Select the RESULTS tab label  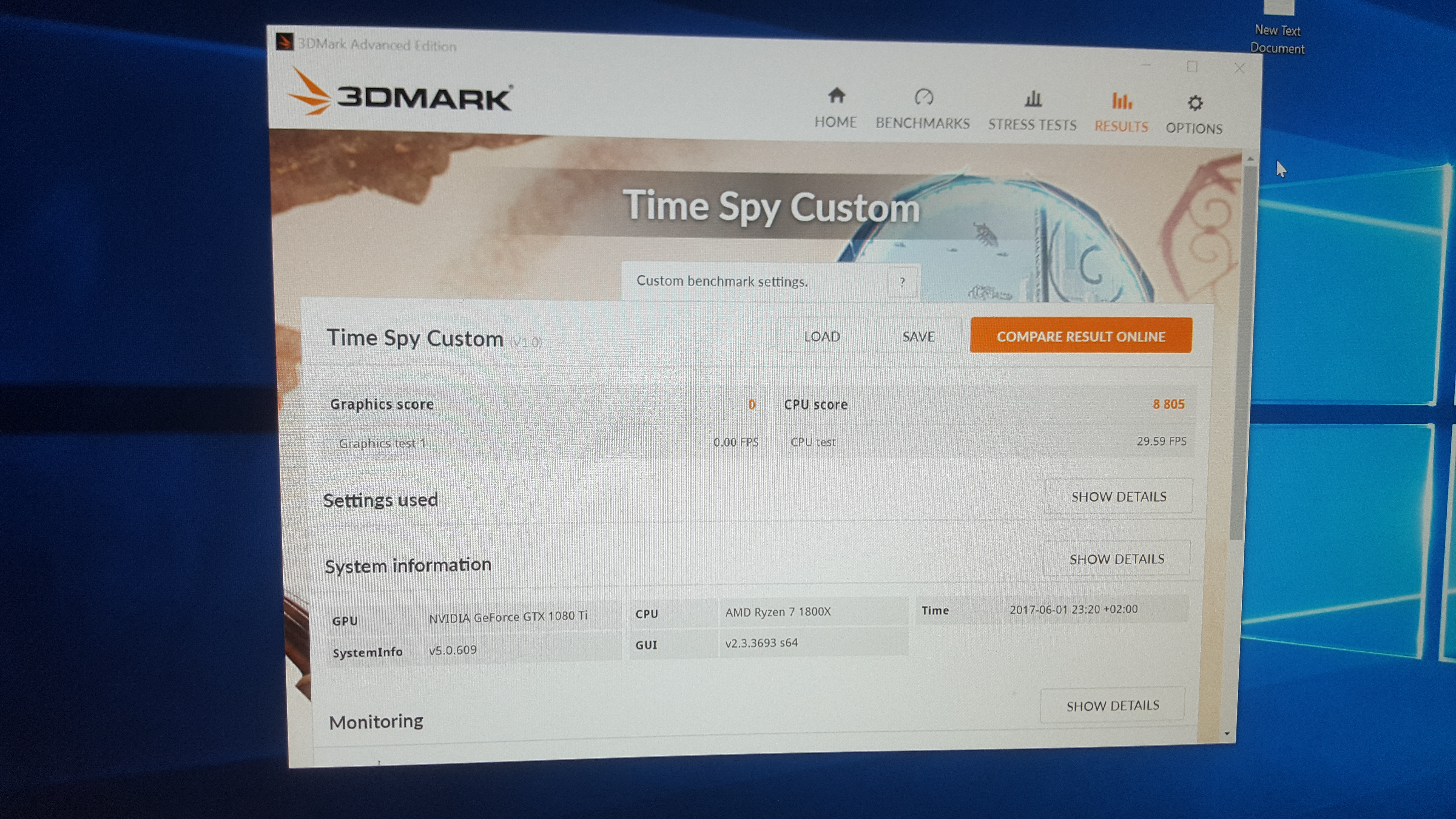(1121, 127)
